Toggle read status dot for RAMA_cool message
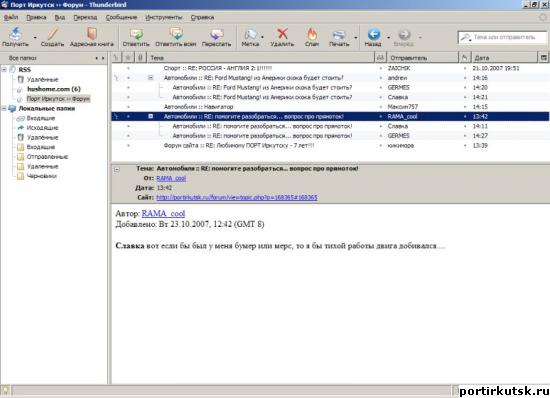Screen dimensions: 550x398 380,116
